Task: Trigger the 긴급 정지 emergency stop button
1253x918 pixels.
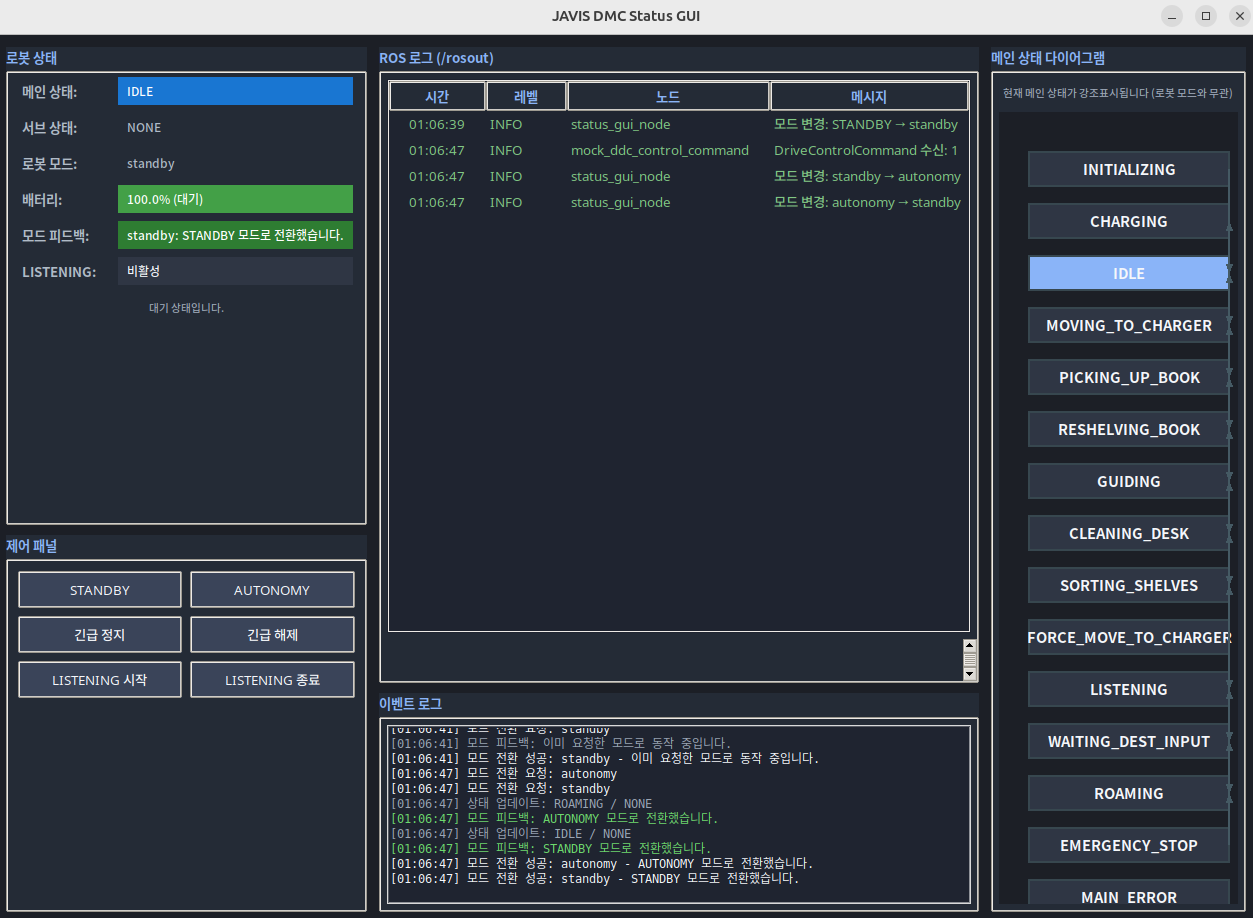Action: [x=100, y=635]
